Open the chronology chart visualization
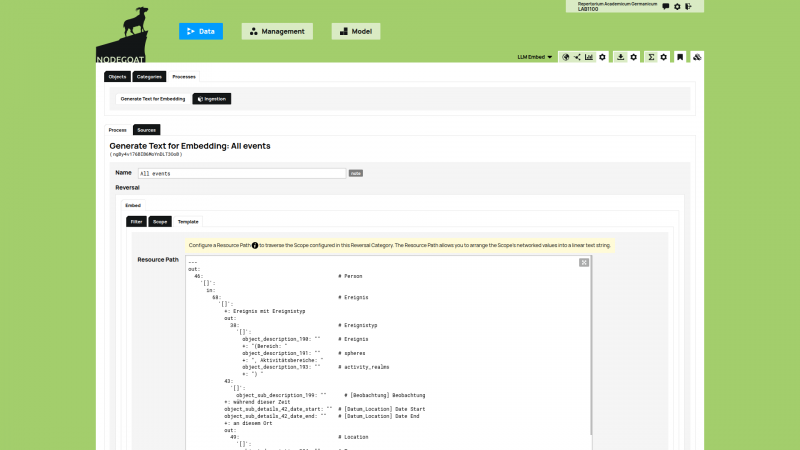The height and width of the screenshot is (450, 800). point(589,57)
